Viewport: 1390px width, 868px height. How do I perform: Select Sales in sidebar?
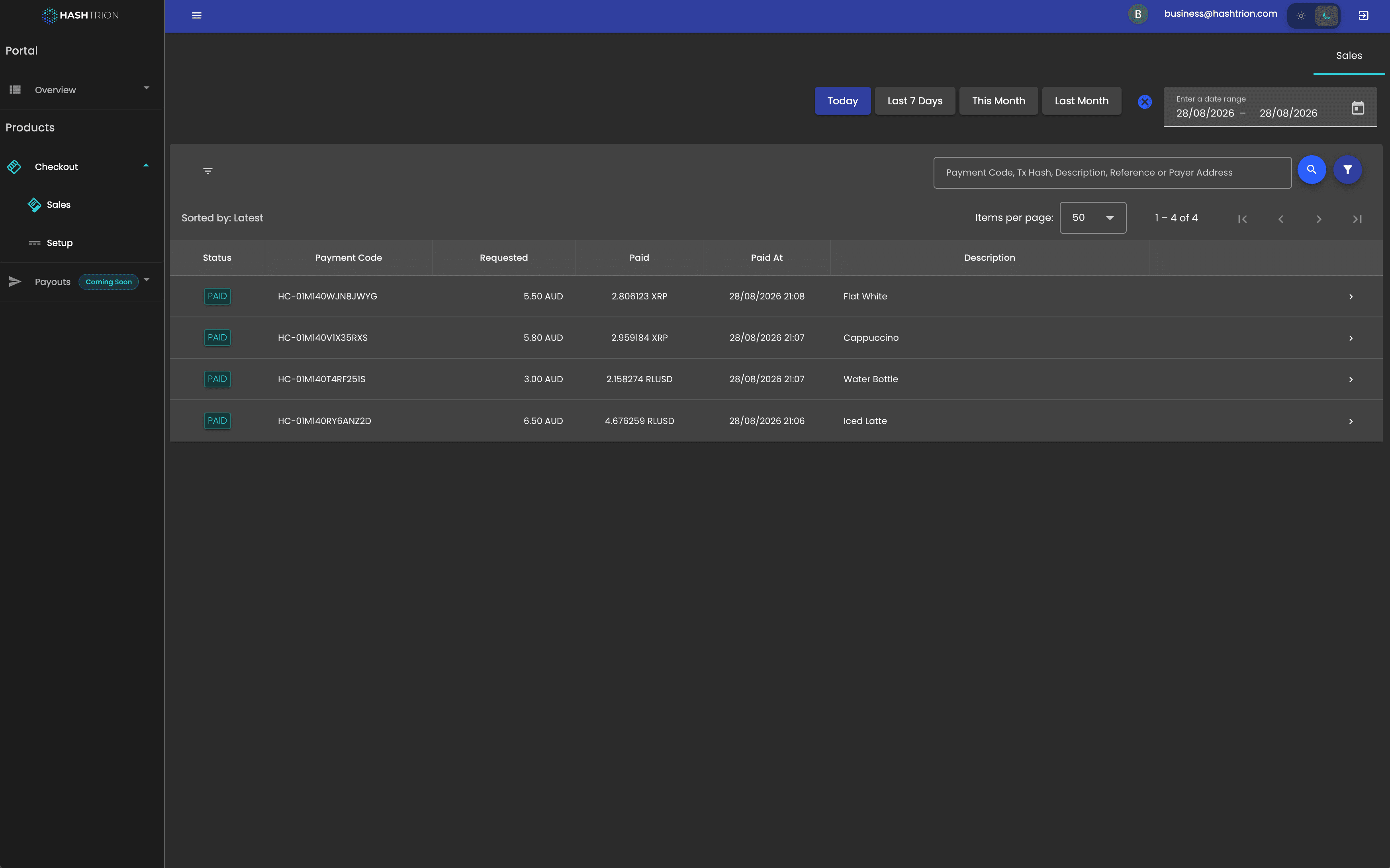coord(59,205)
